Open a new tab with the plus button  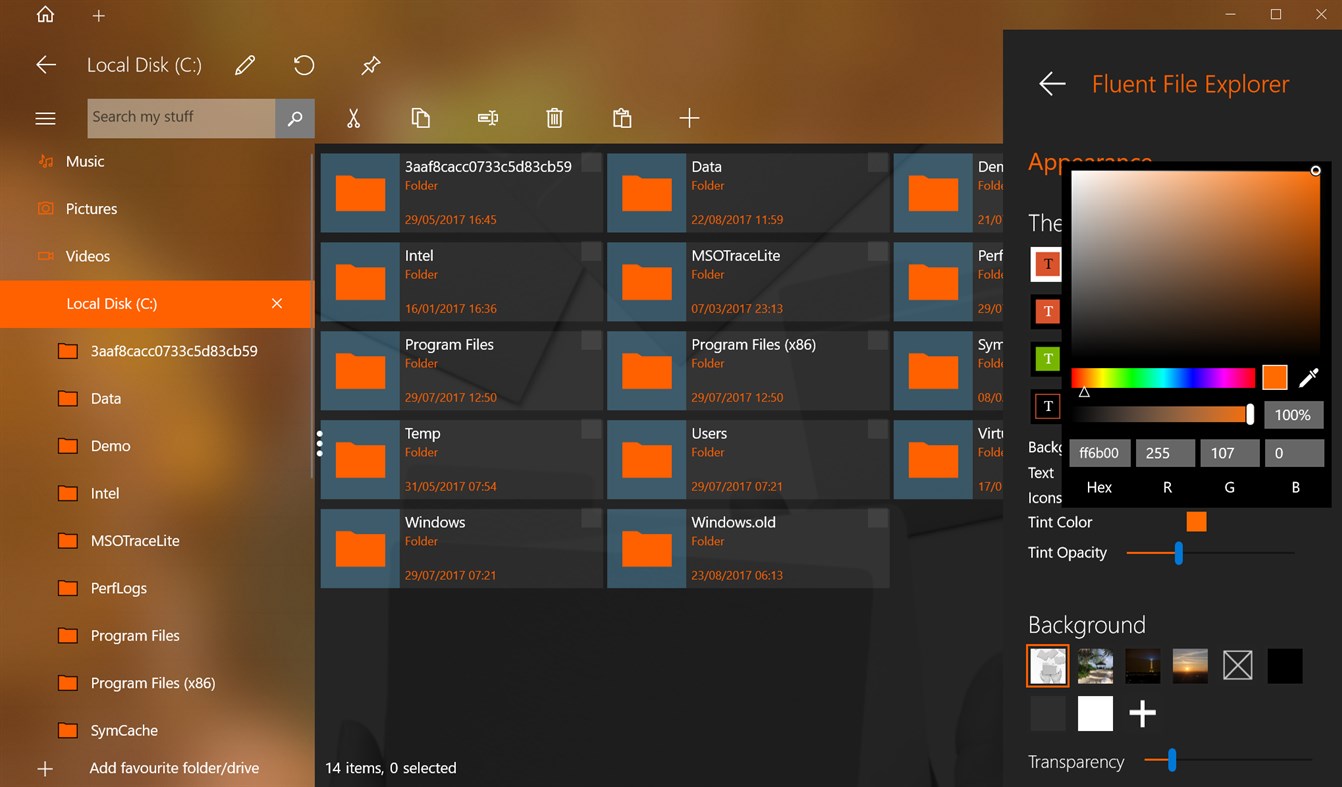[98, 15]
